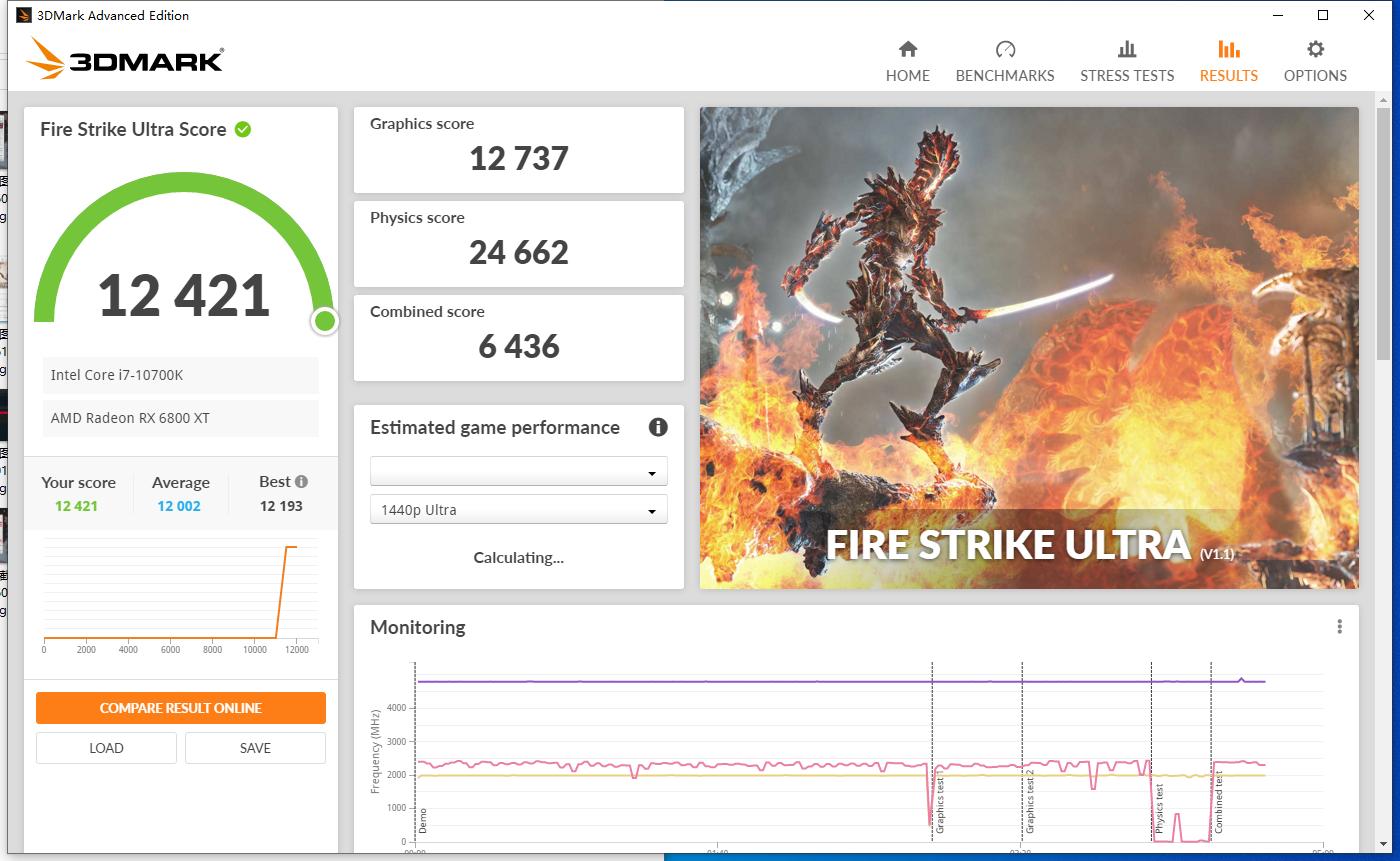Click the 3DMark logo
Viewport: 1400px width, 861px height.
point(126,59)
